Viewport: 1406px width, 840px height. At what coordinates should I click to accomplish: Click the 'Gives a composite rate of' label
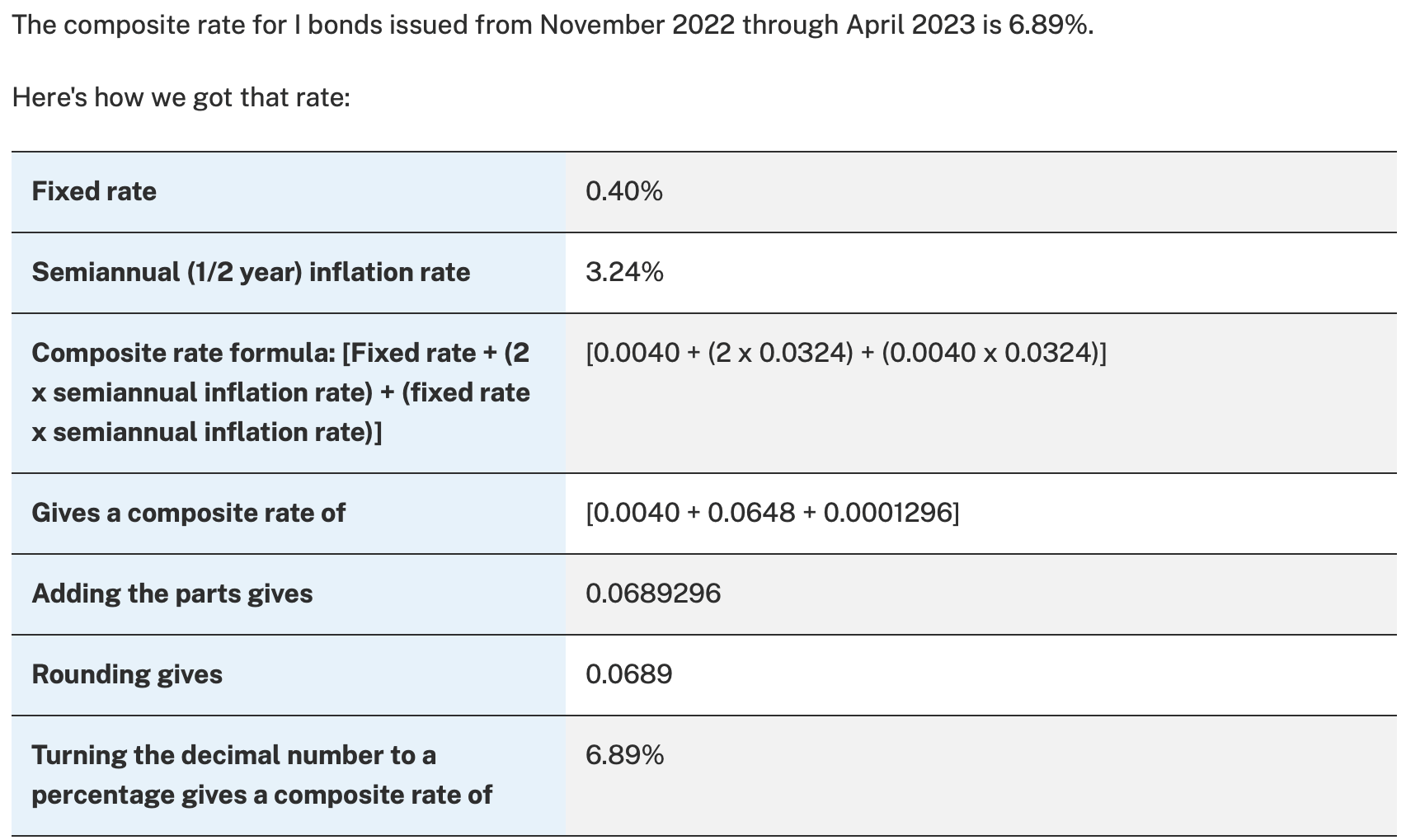pyautogui.click(x=188, y=513)
